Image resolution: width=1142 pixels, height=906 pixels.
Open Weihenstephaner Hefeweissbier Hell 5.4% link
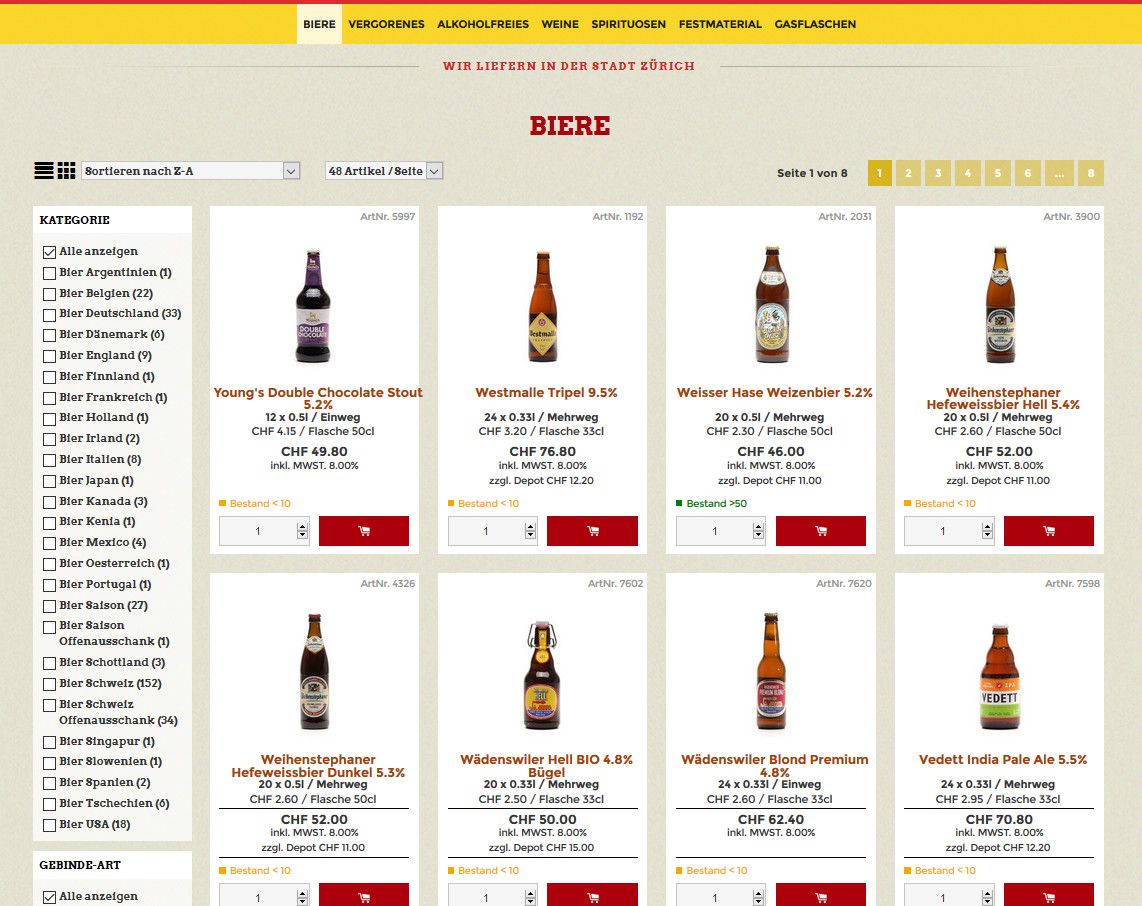click(x=1003, y=398)
